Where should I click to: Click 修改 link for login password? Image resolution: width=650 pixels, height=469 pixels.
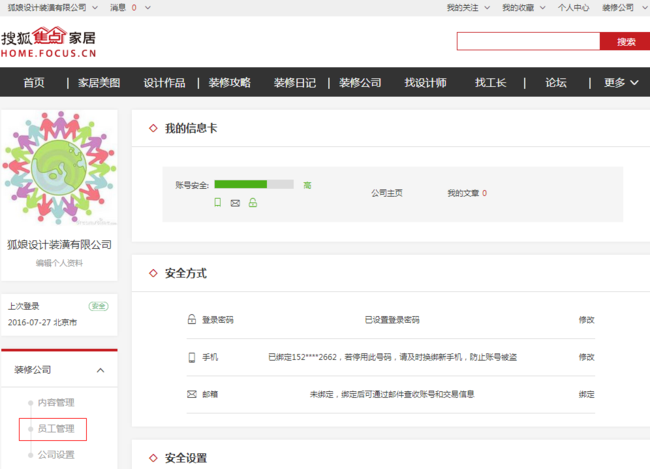(x=586, y=320)
